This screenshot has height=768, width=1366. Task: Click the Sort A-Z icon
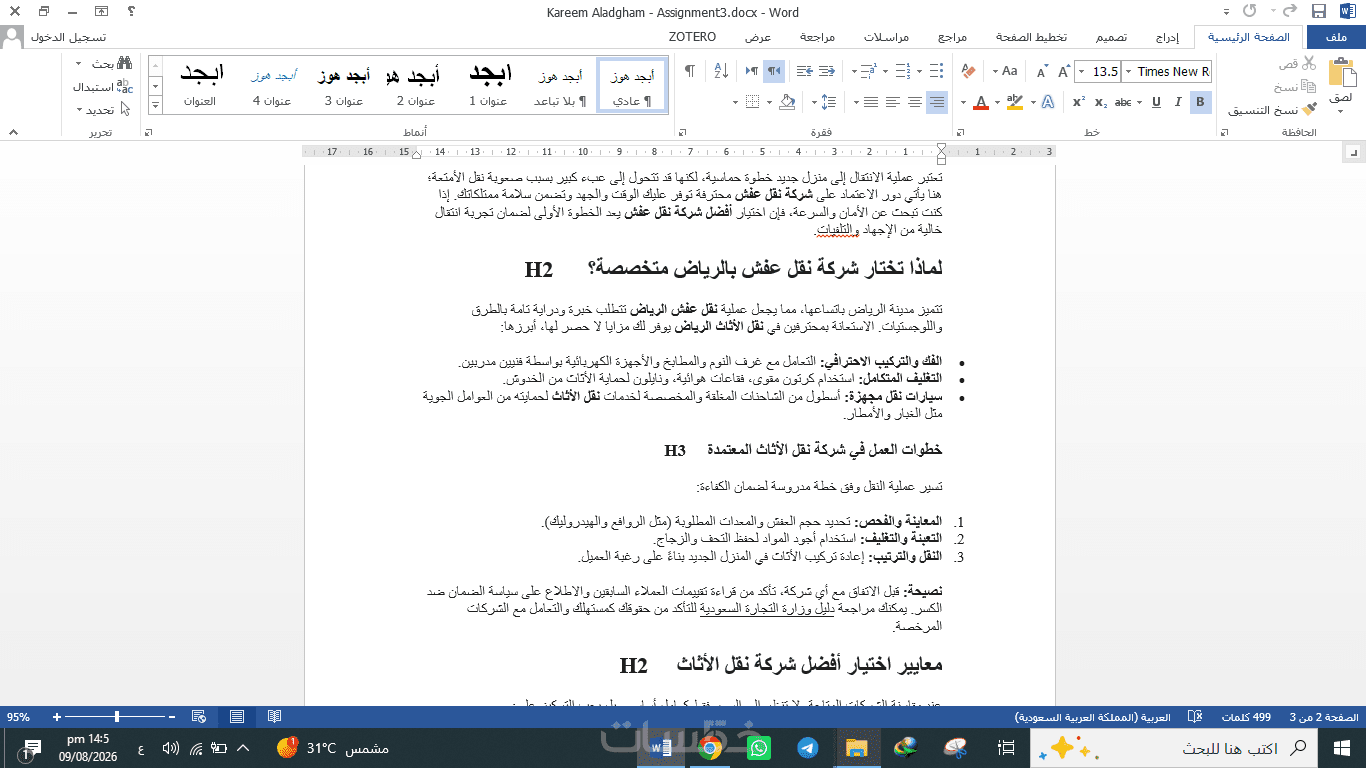tap(721, 71)
